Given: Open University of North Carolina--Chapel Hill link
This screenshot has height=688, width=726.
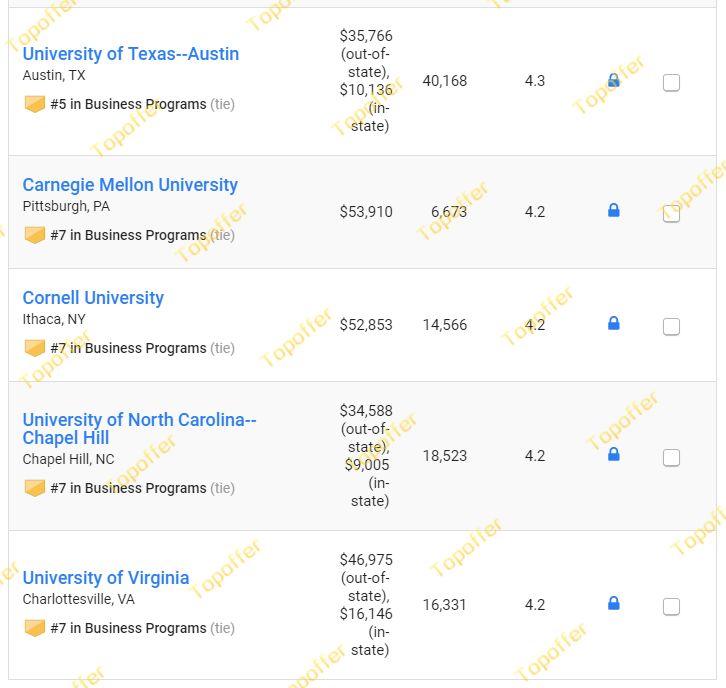Looking at the screenshot, I should point(139,428).
